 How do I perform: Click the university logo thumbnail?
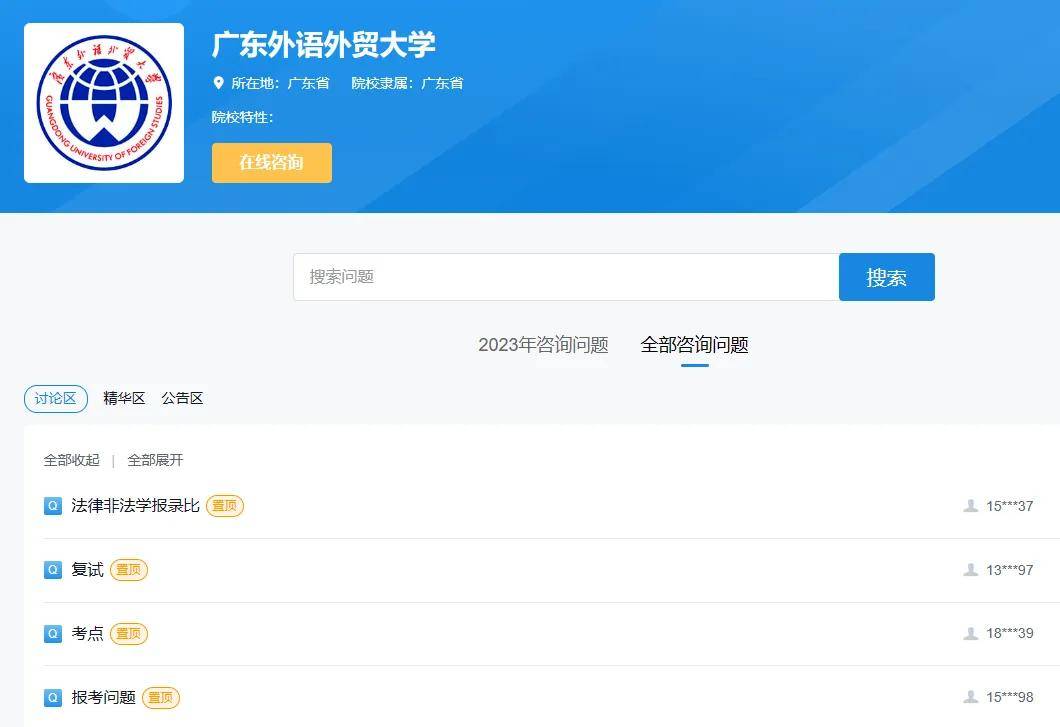tap(104, 103)
